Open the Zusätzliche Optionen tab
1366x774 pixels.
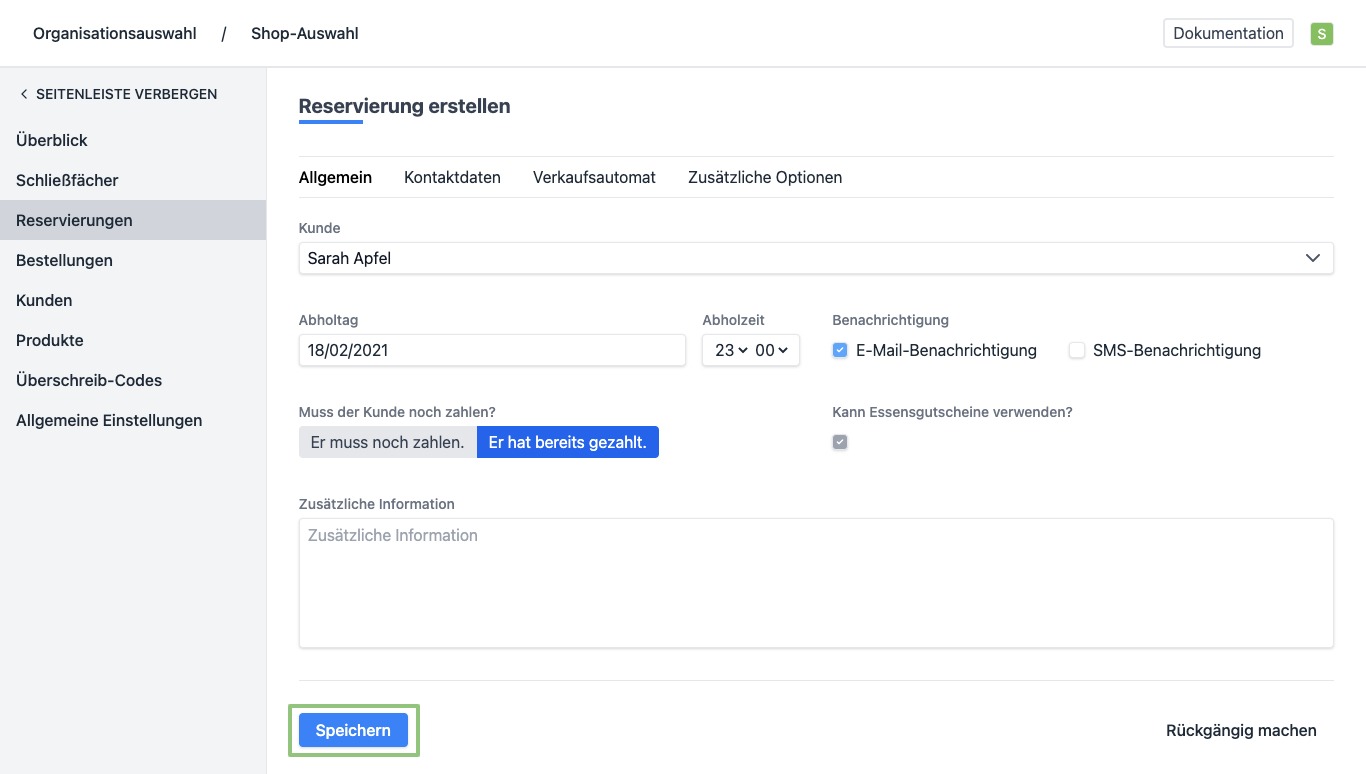click(x=765, y=177)
